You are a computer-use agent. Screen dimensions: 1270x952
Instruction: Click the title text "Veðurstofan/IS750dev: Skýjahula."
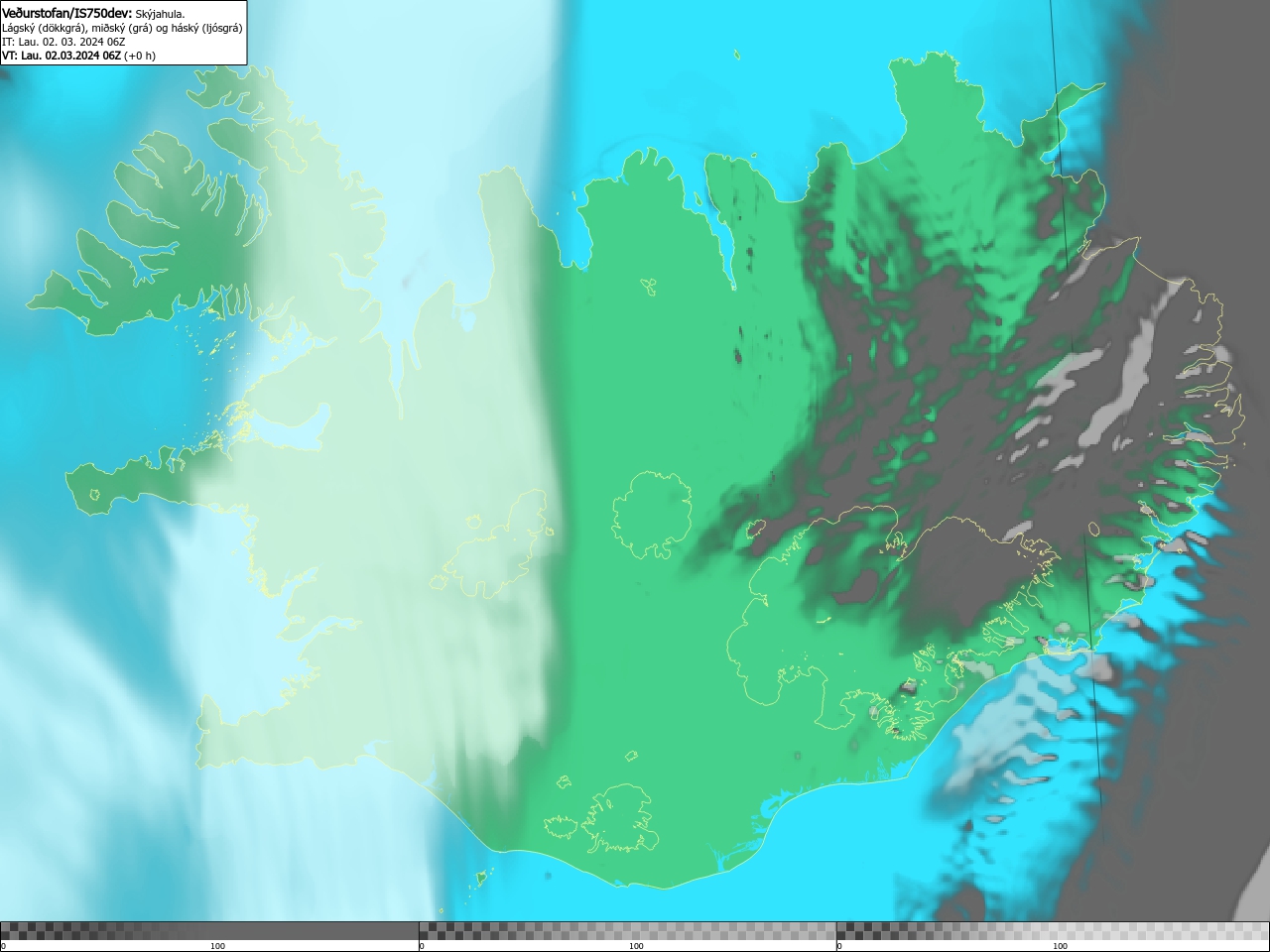tap(93, 13)
